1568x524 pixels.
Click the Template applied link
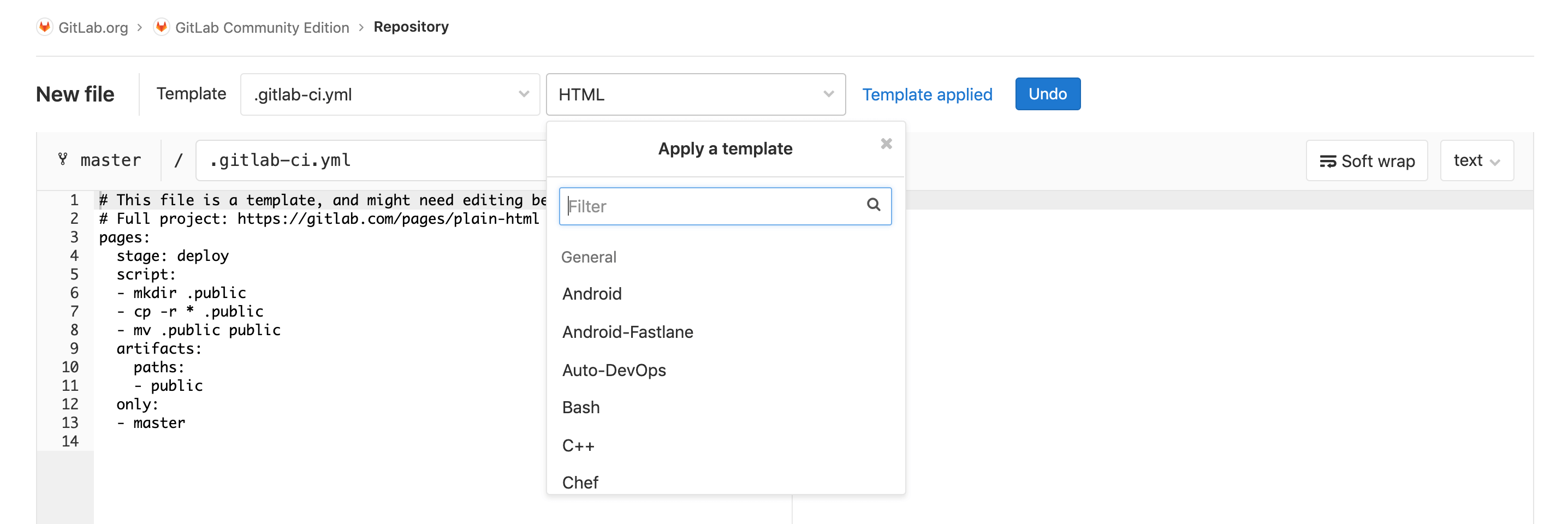click(927, 94)
